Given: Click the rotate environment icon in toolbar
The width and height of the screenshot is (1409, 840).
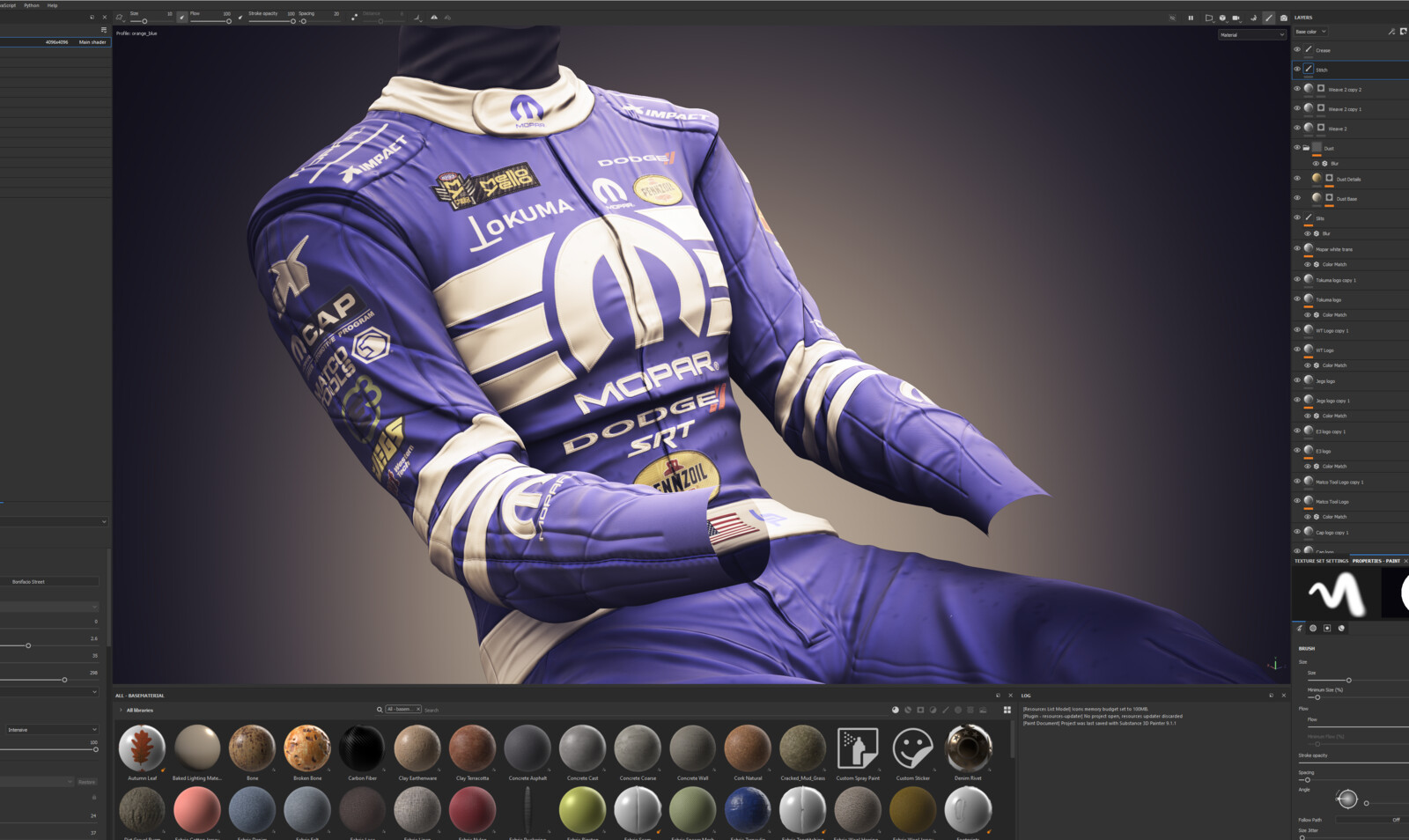Looking at the screenshot, I should [x=1253, y=18].
